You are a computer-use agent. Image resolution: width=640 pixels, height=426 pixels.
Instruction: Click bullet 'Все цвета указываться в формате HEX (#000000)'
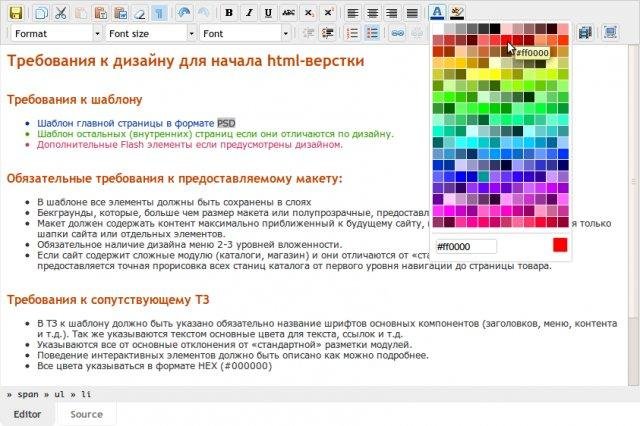coord(155,366)
